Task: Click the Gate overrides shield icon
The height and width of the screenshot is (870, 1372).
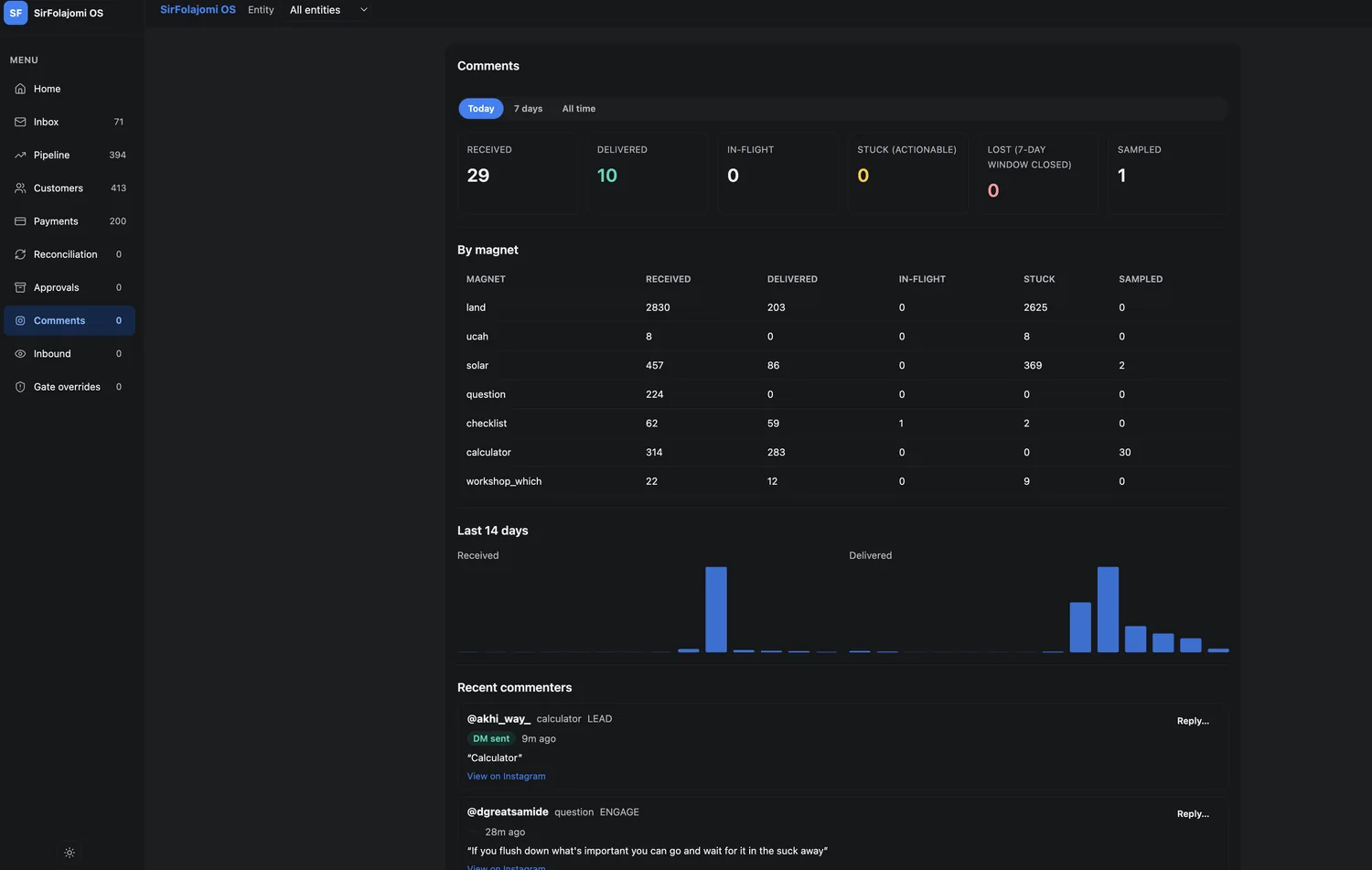Action: [20, 387]
